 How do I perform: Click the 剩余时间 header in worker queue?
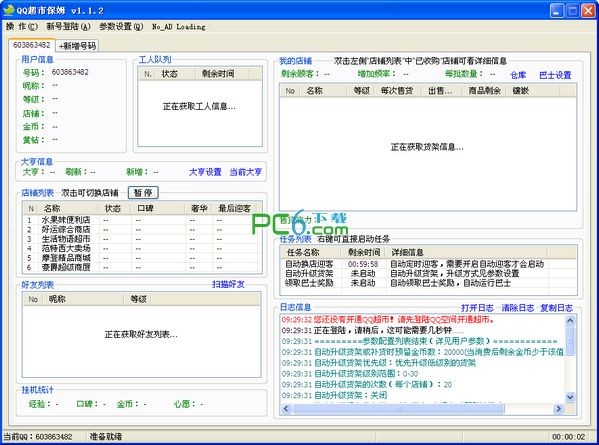(222, 74)
